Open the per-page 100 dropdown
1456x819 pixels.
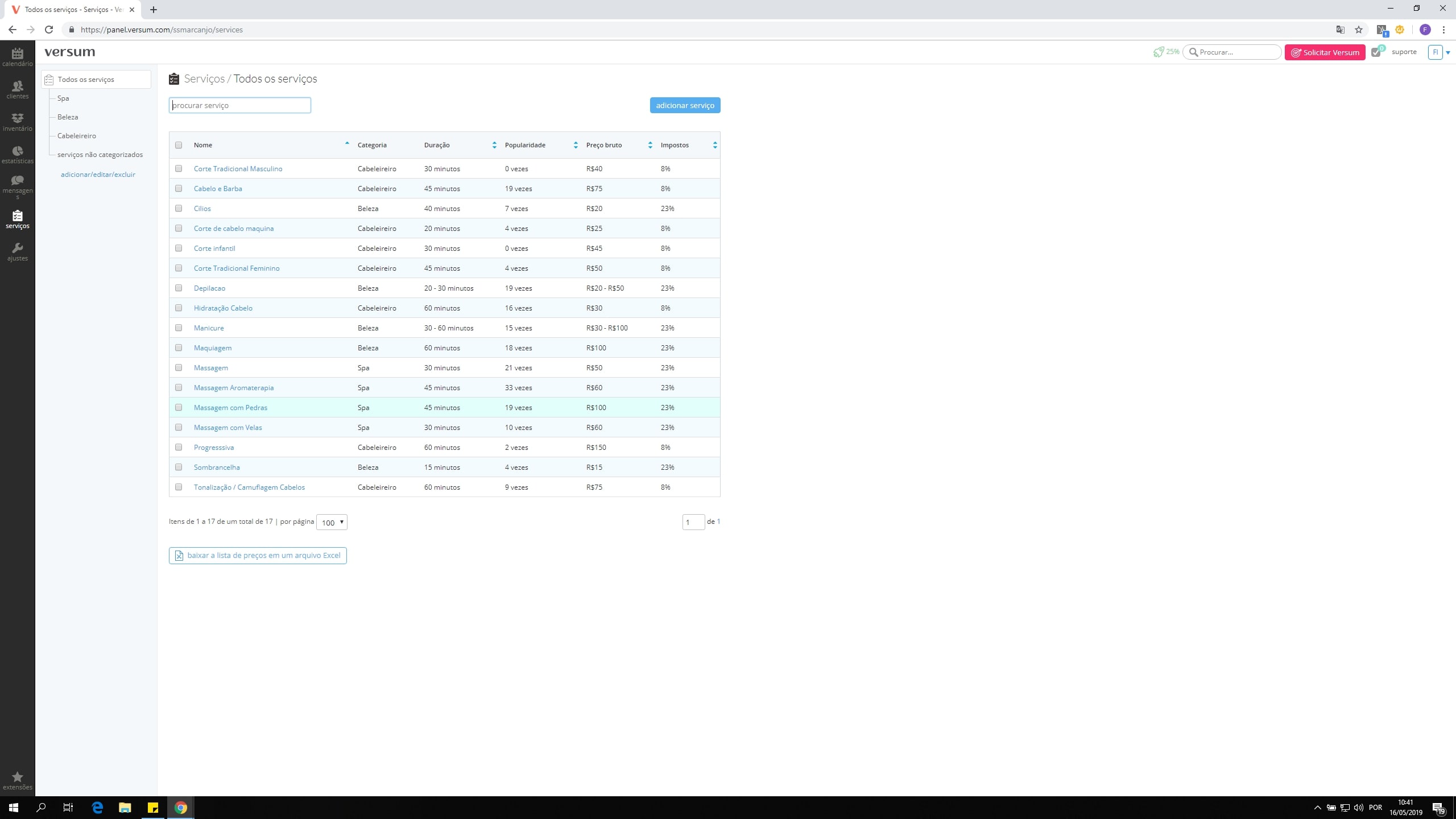pyautogui.click(x=332, y=522)
